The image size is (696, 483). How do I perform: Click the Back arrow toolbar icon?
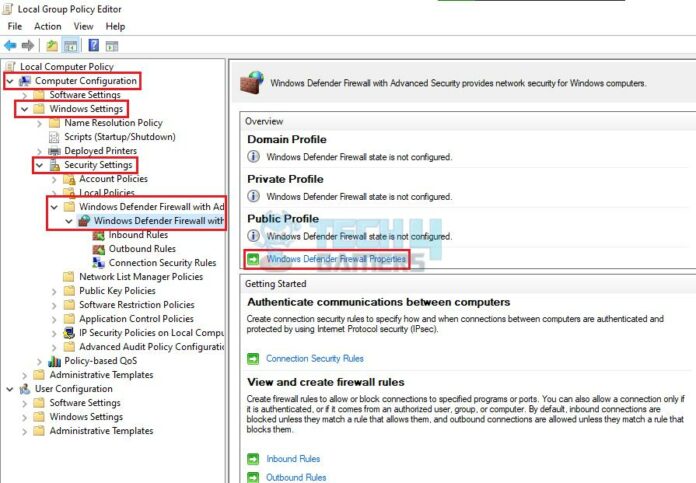click(x=10, y=45)
